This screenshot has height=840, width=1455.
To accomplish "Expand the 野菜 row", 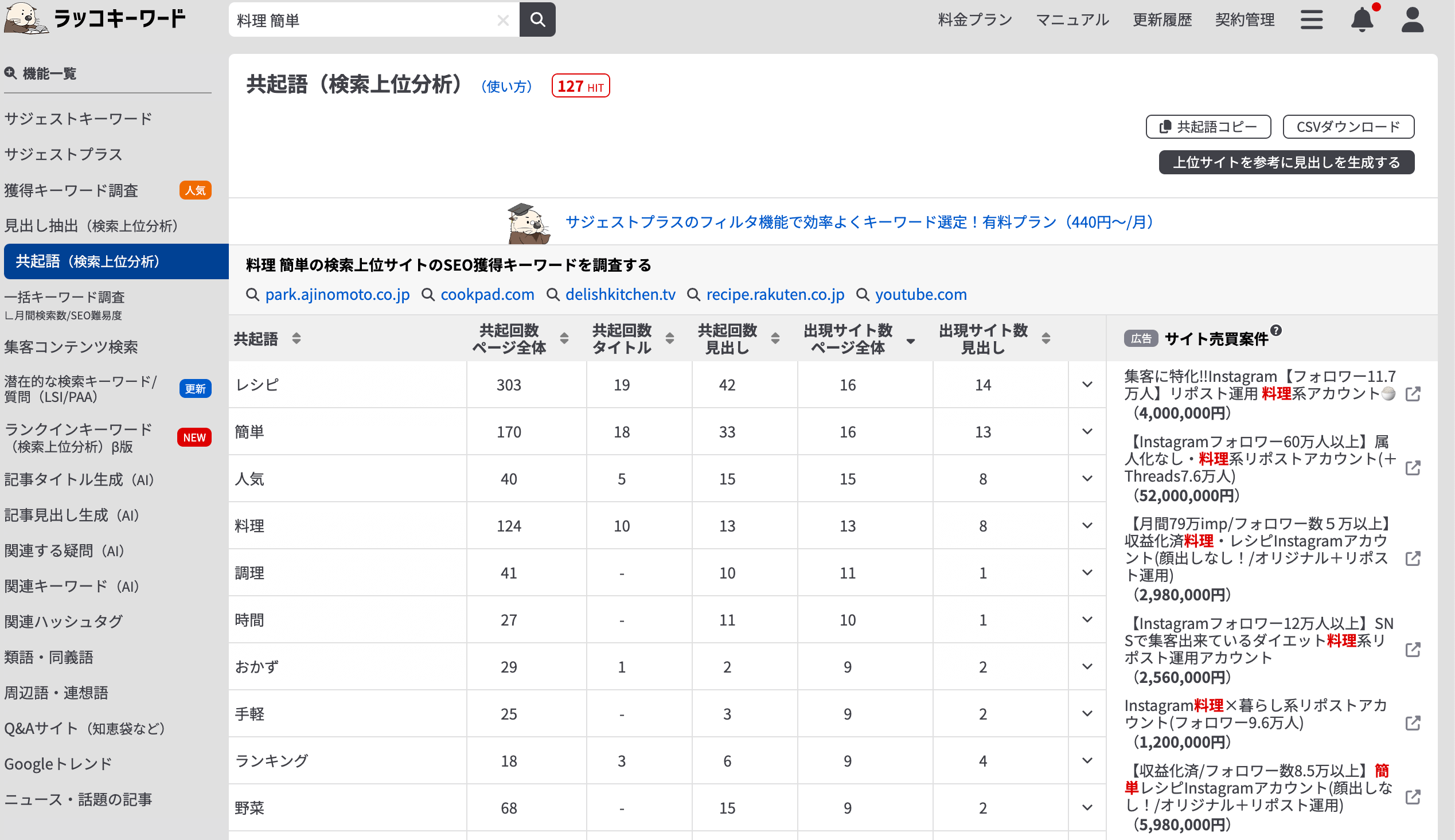I will point(1087,807).
